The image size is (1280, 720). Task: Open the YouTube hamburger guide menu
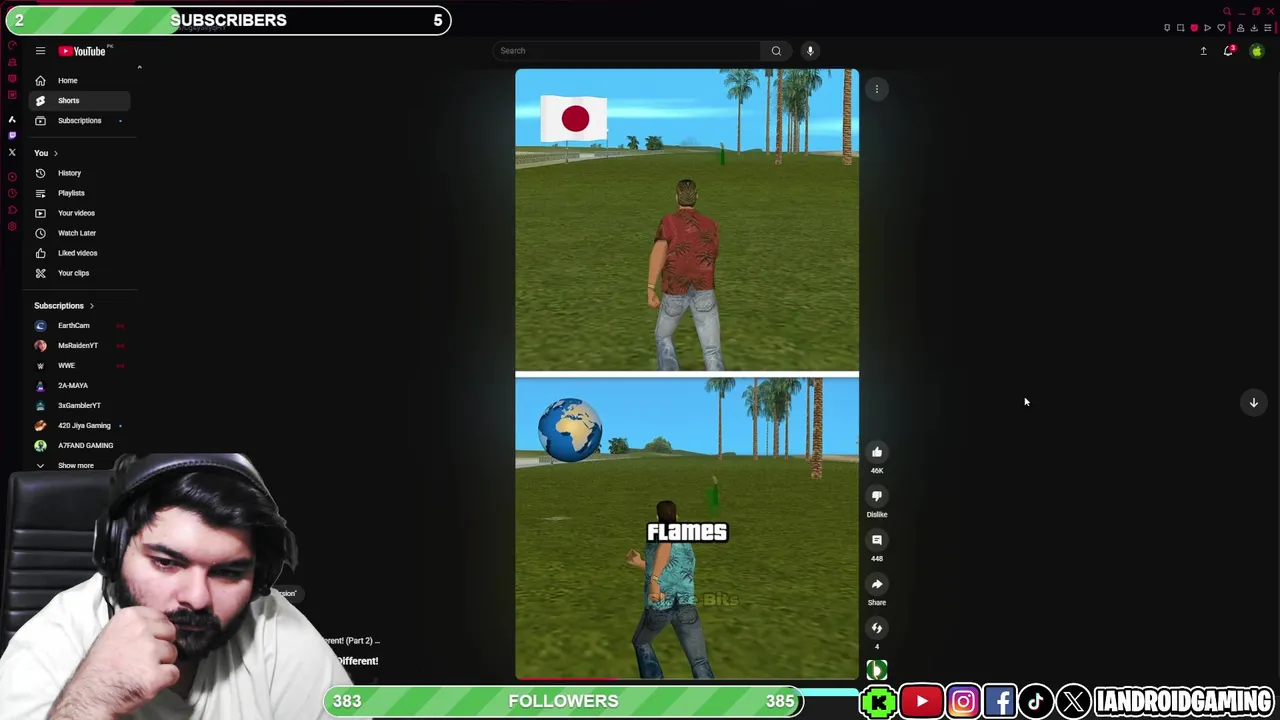click(x=40, y=51)
